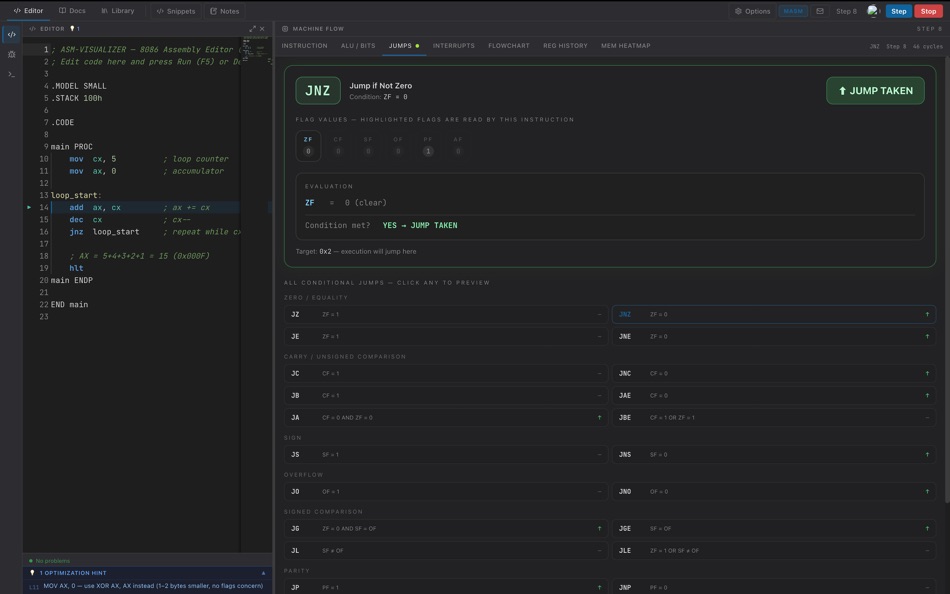
Task: Click the user avatar in top bar
Action: (872, 11)
